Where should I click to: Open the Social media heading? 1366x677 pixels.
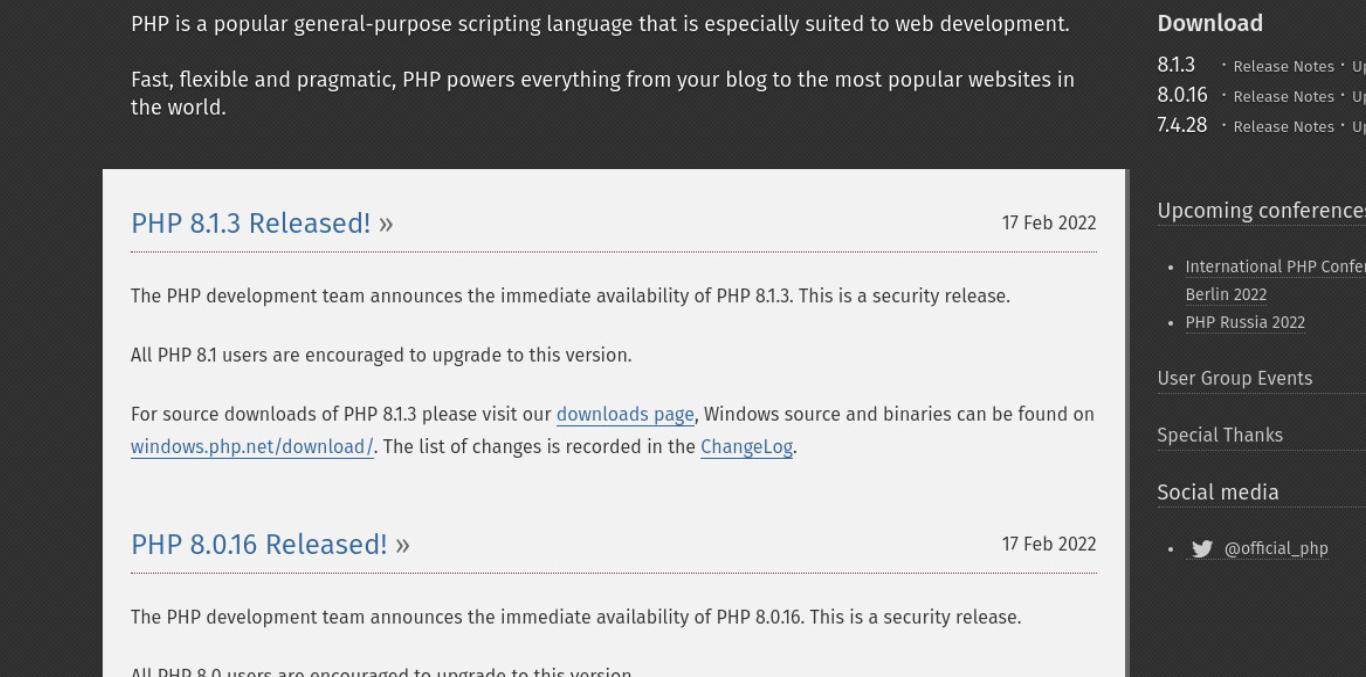click(1217, 492)
